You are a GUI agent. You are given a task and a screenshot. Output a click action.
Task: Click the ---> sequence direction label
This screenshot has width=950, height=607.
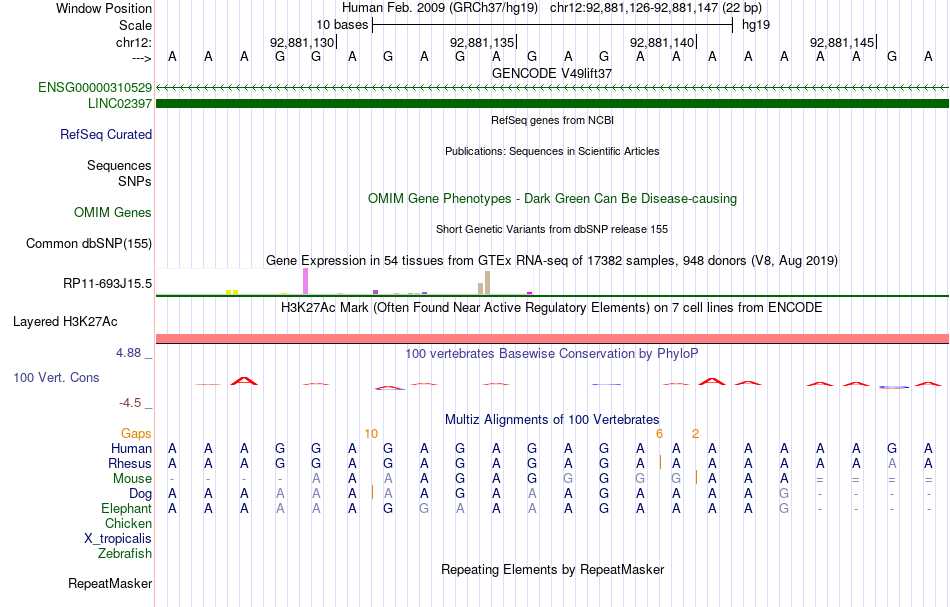pos(142,58)
